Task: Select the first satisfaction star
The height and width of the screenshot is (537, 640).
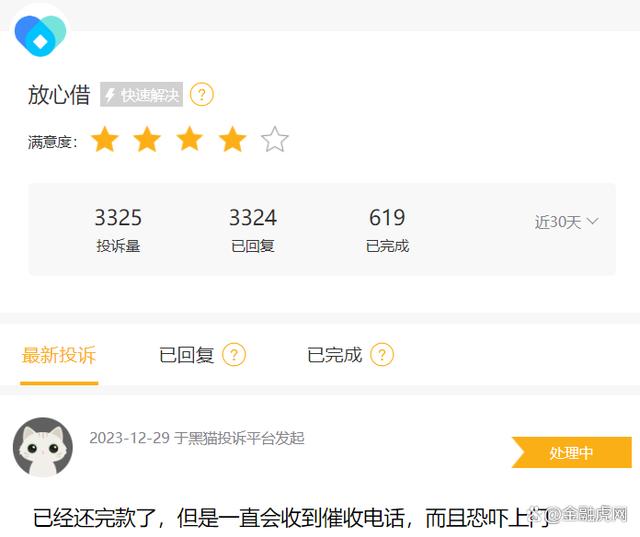Action: 104,139
